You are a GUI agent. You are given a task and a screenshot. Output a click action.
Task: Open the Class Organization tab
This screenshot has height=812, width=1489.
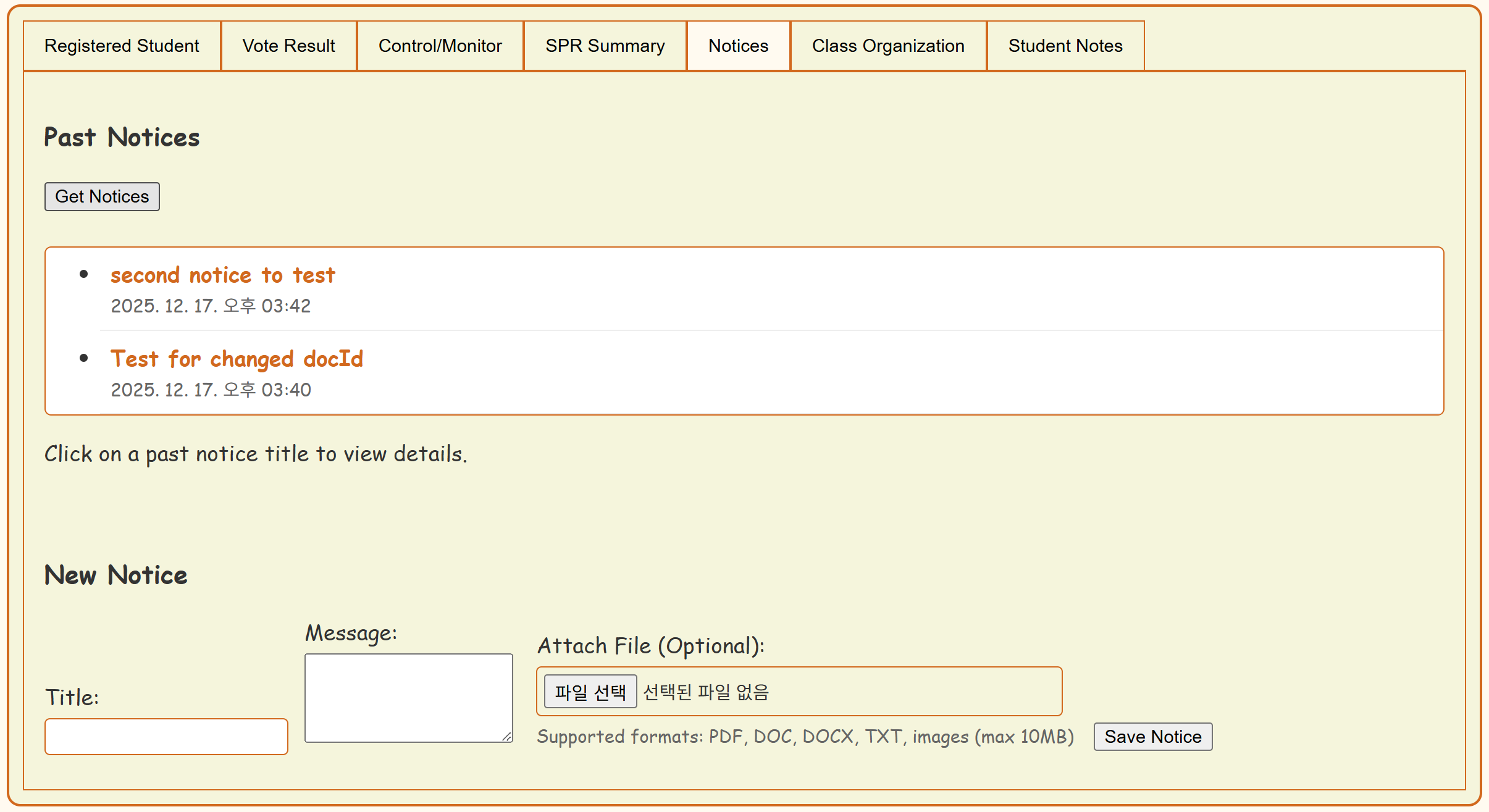[887, 46]
